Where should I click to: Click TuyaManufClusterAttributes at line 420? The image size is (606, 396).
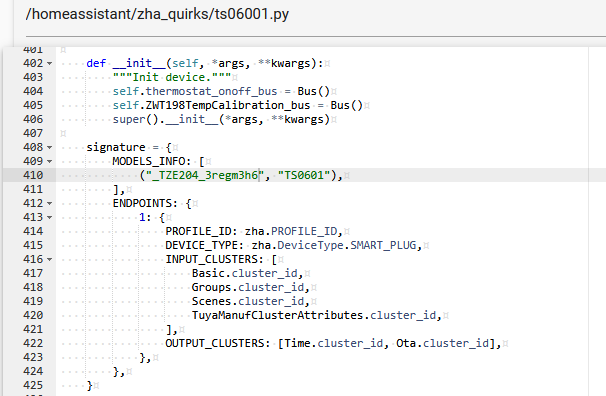277,316
